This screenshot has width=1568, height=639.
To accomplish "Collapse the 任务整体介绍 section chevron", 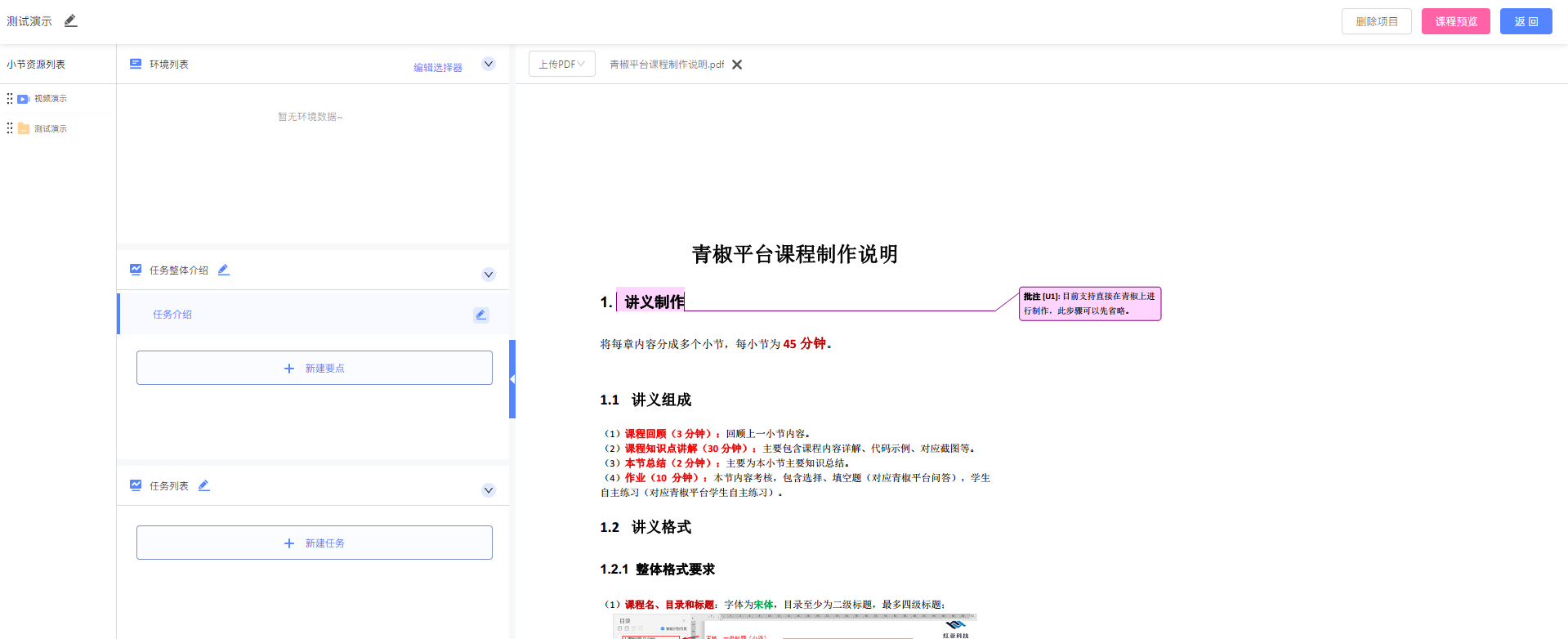I will pyautogui.click(x=489, y=275).
